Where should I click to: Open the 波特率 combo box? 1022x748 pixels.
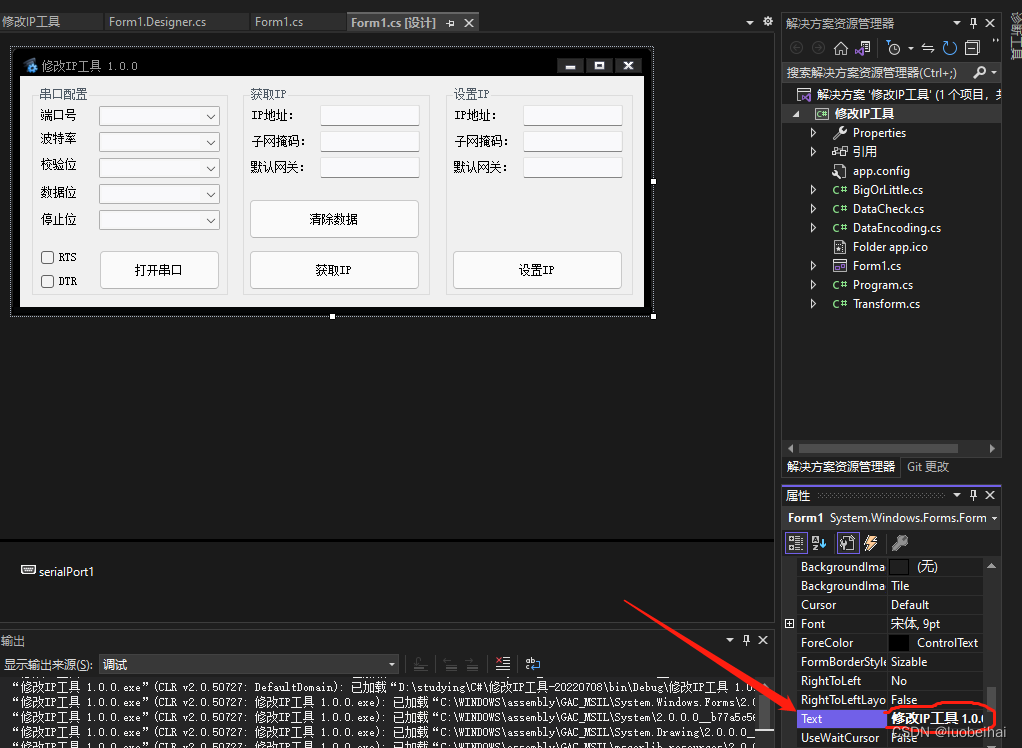click(x=159, y=142)
